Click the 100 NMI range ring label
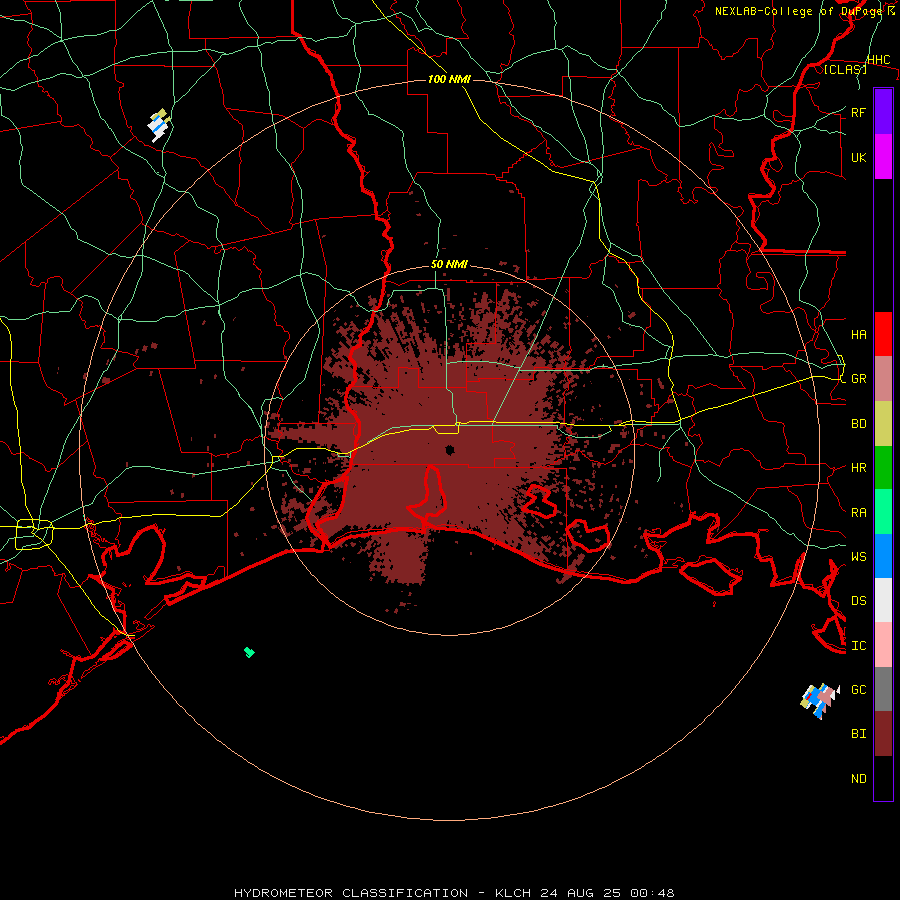 (449, 79)
